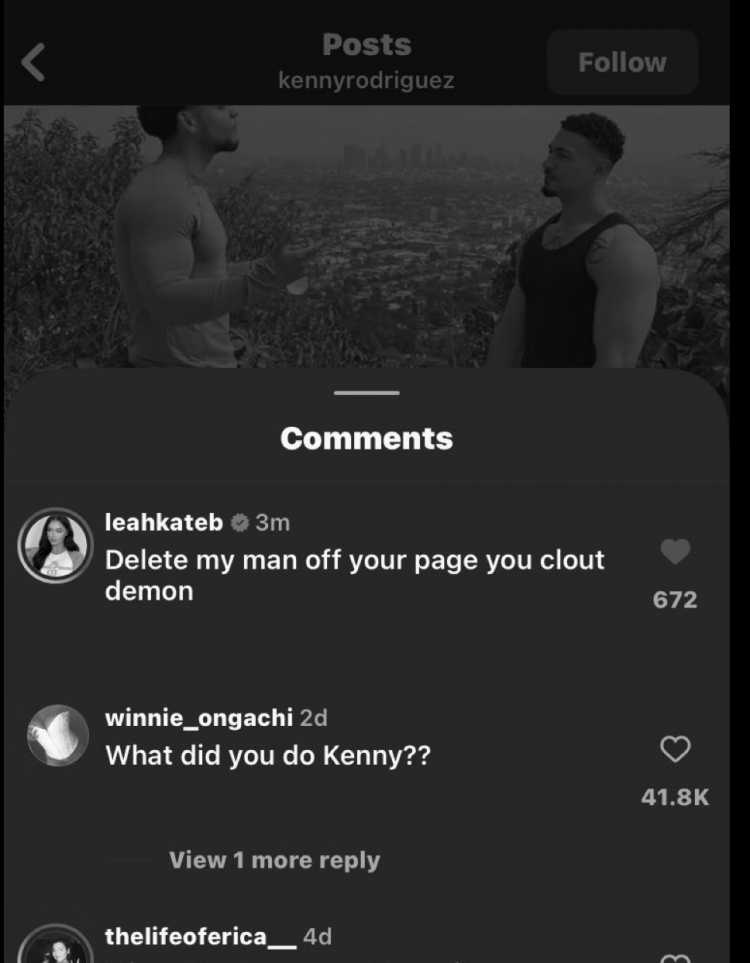750x963 pixels.
Task: Tap leahkateb's verified badge
Action: 240,523
